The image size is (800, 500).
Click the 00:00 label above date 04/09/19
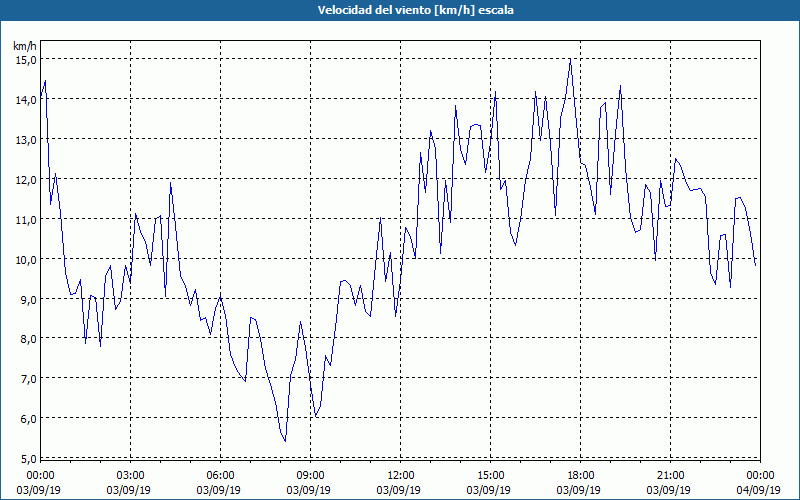[x=760, y=476]
